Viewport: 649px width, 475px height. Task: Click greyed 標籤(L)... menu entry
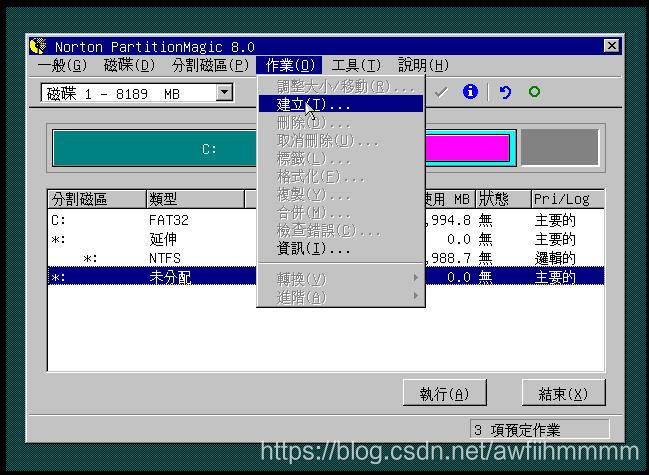click(341, 158)
